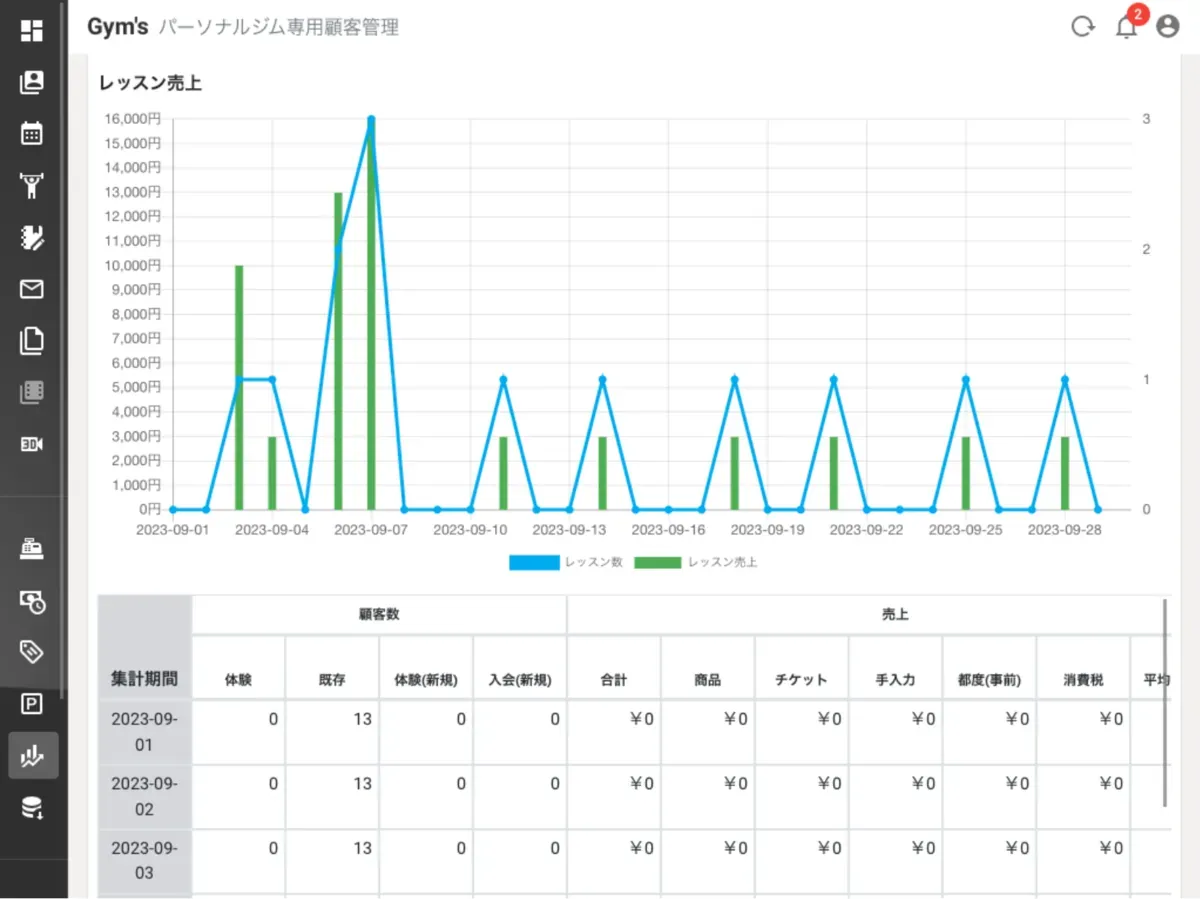
Task: Toggle the green レッスン売上 legend swatch
Action: point(658,563)
